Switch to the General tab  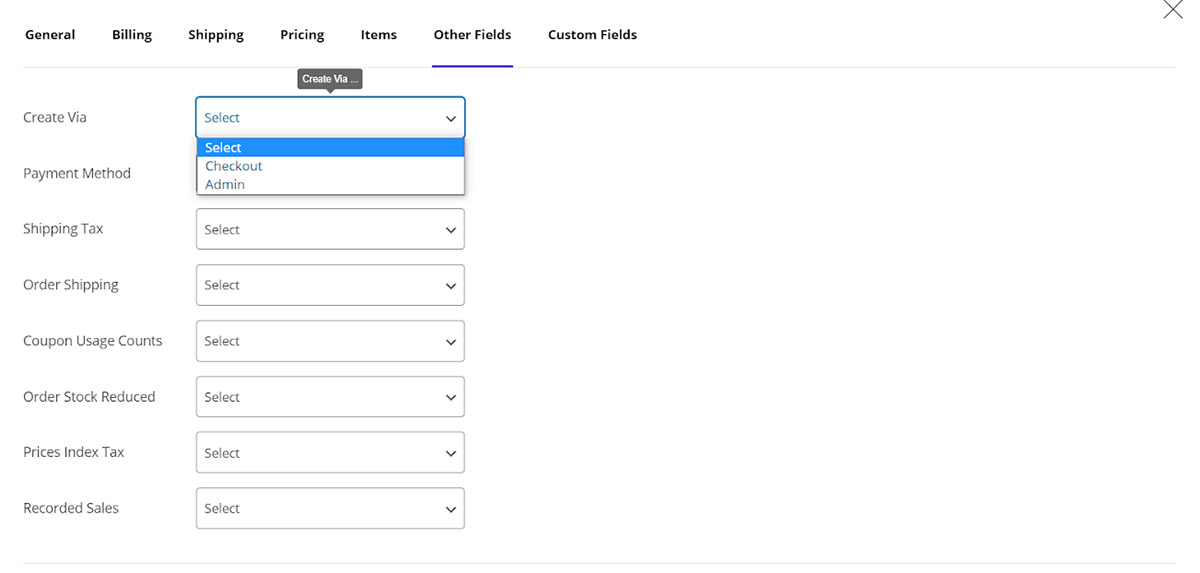point(50,35)
